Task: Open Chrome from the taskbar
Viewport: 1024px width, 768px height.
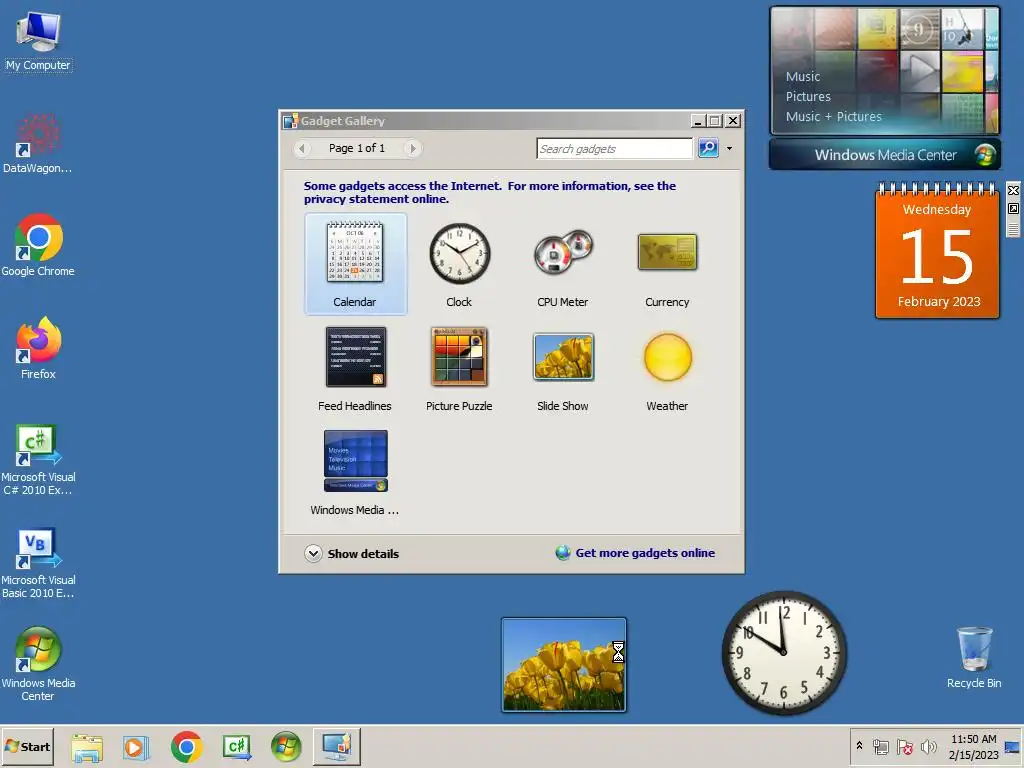Action: tap(187, 747)
